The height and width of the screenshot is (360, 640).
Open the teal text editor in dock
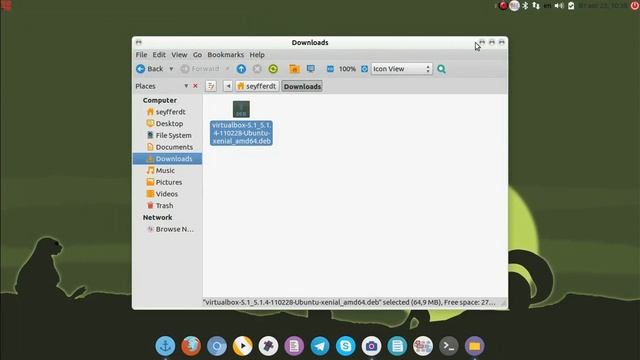(397, 346)
